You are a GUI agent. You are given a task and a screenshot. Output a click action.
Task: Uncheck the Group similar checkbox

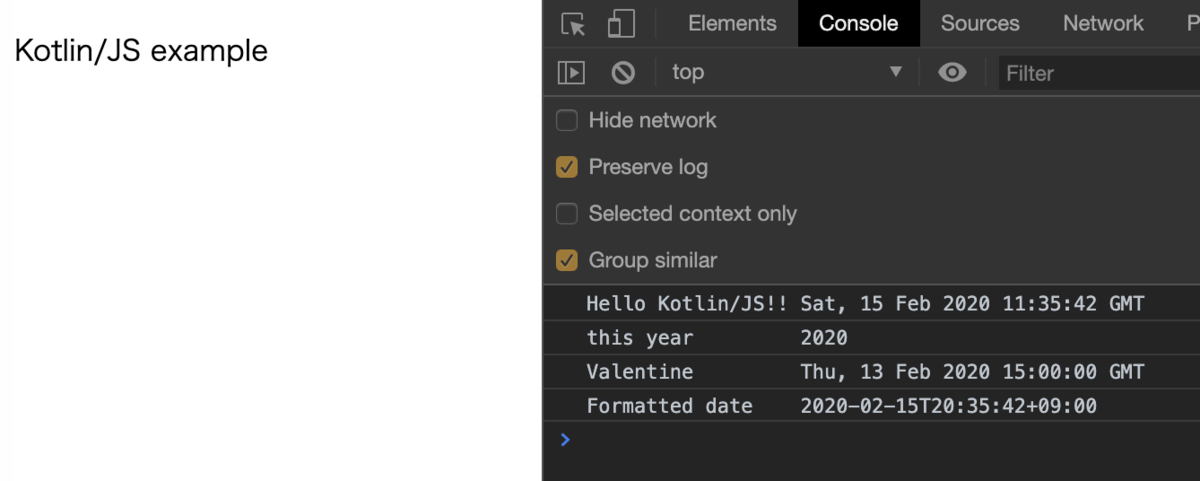coord(567,261)
